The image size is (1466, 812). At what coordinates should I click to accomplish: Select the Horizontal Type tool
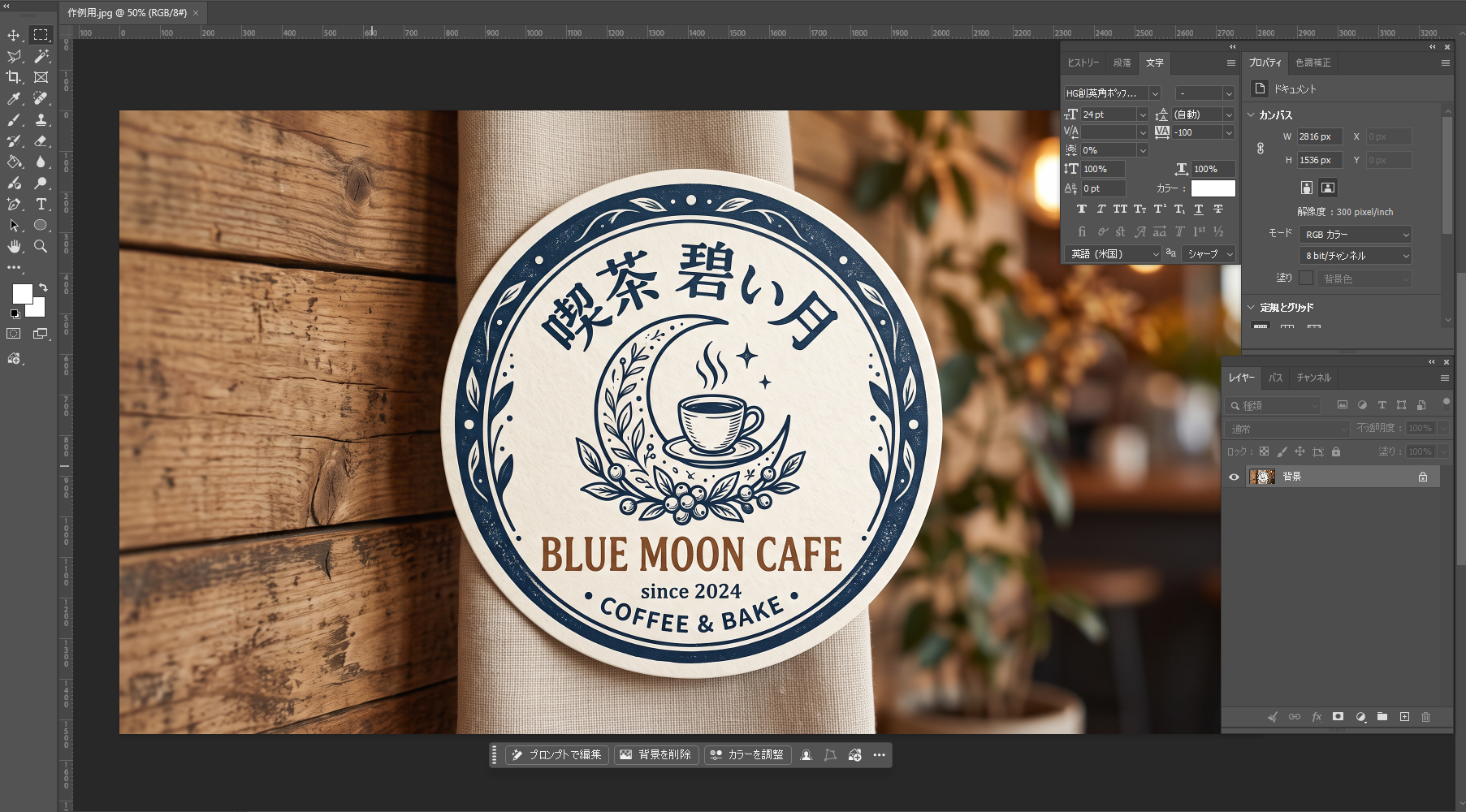(41, 204)
